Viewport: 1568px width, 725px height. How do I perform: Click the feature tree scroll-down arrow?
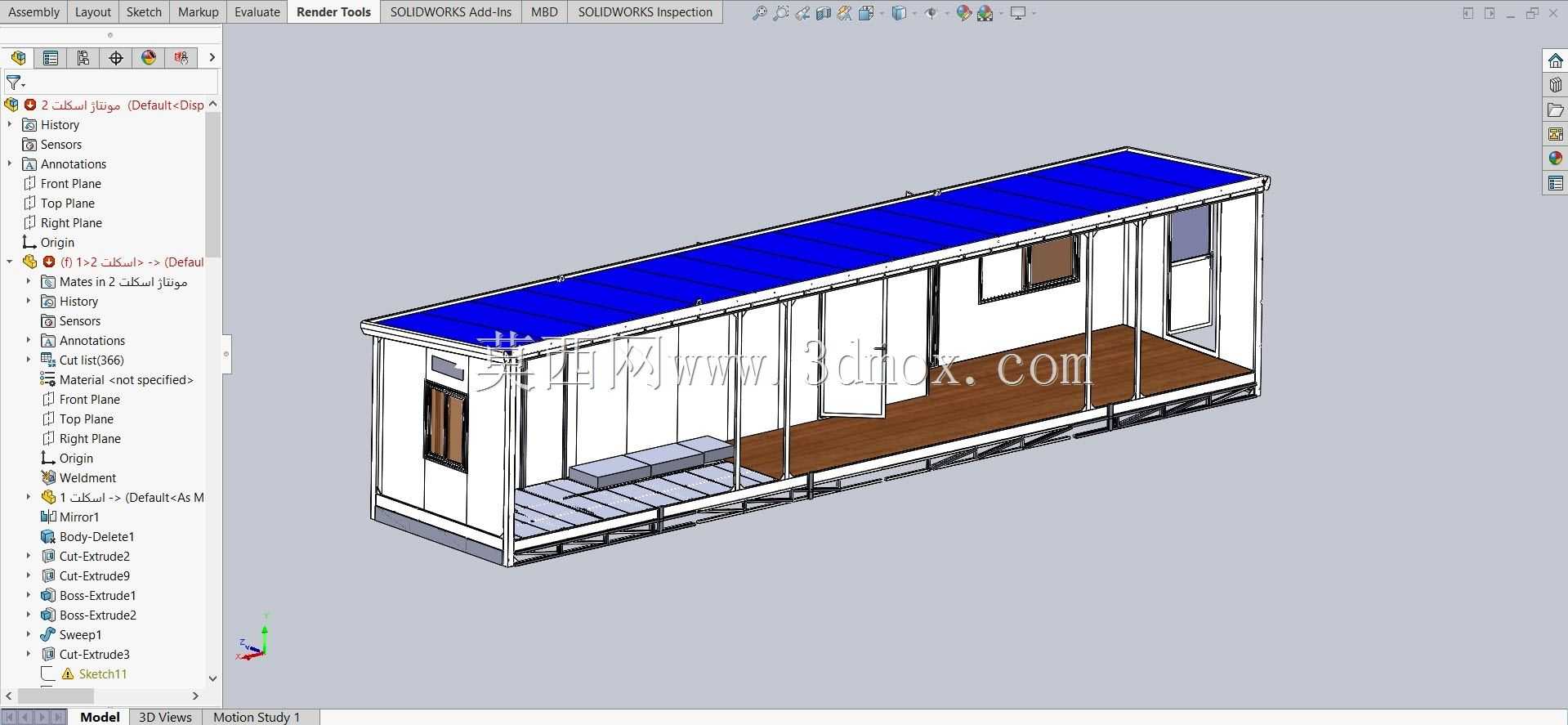pyautogui.click(x=212, y=678)
